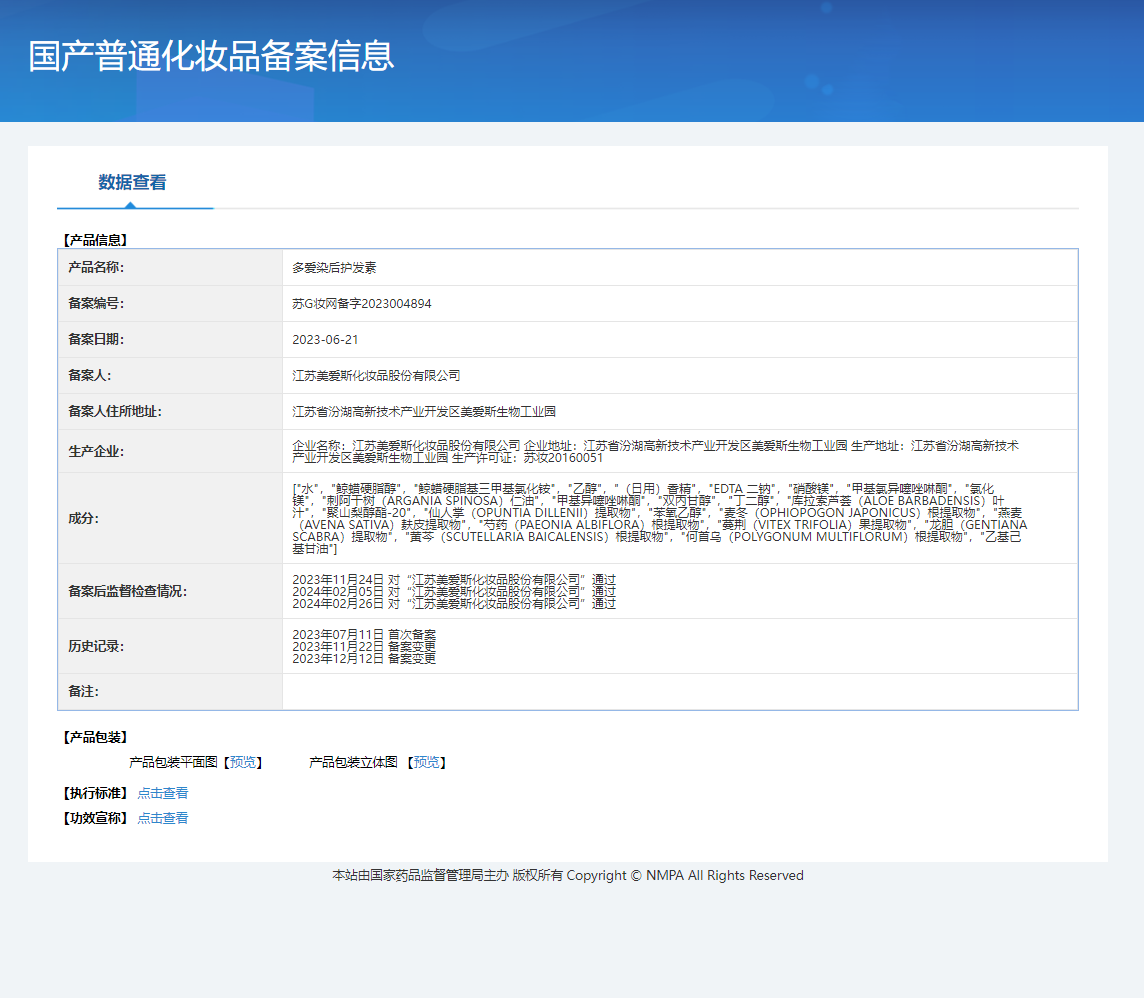Select the 2024年02月26日 inspection entry

point(454,603)
